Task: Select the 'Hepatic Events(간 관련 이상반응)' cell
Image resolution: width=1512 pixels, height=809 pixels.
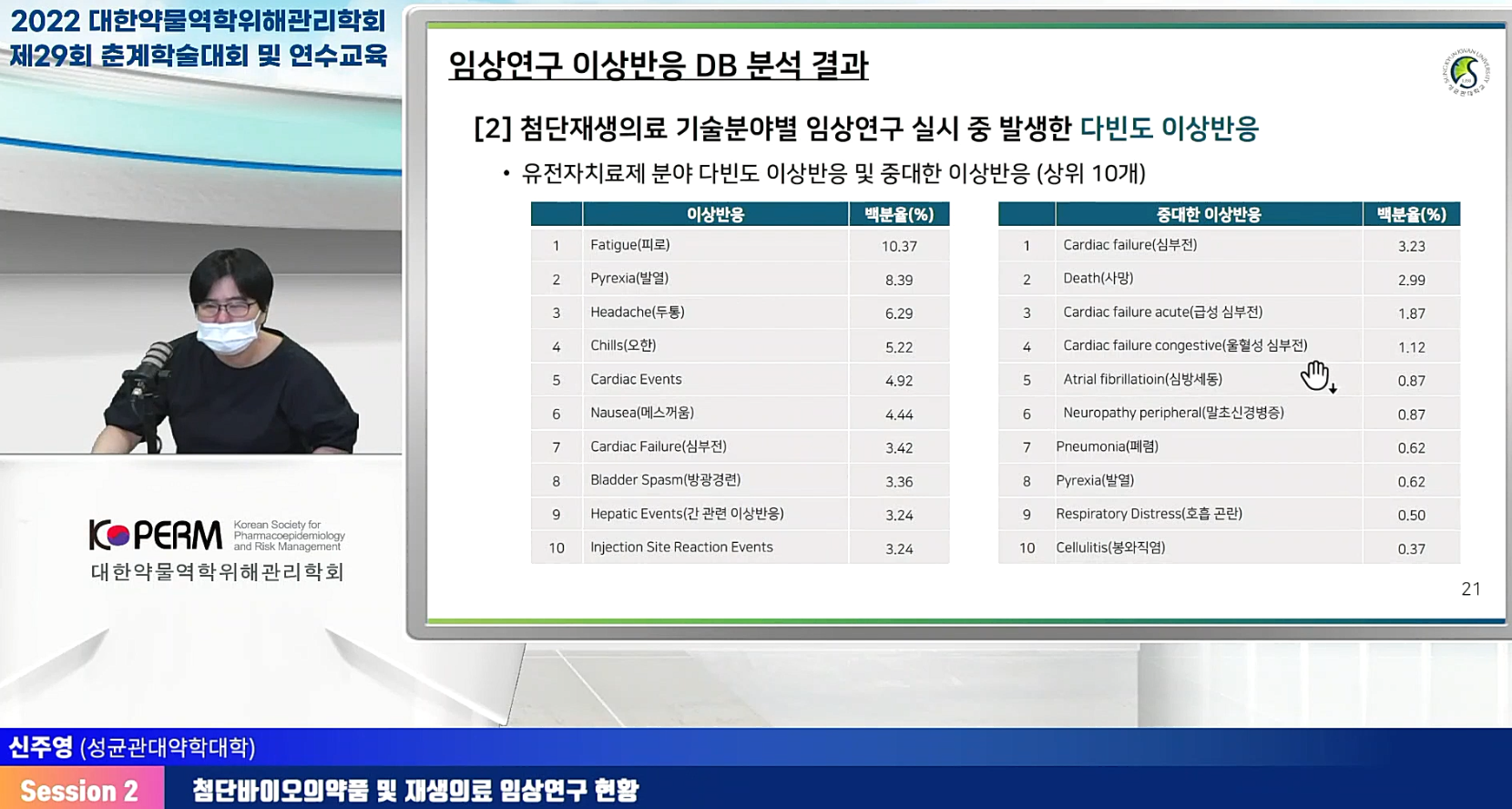Action: coord(716,515)
